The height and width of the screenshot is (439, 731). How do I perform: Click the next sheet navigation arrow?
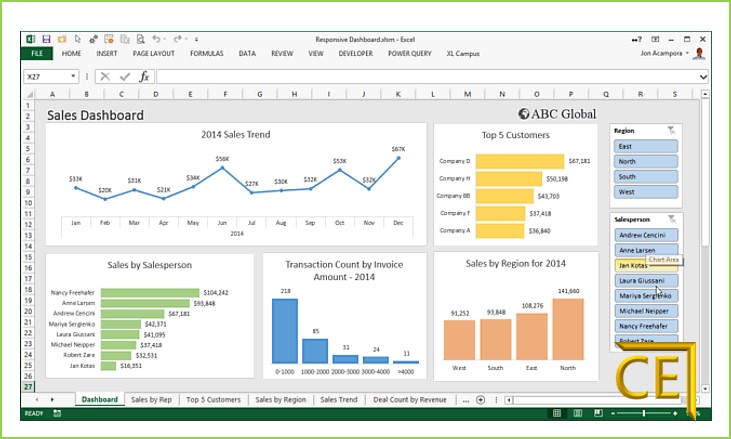click(52, 399)
